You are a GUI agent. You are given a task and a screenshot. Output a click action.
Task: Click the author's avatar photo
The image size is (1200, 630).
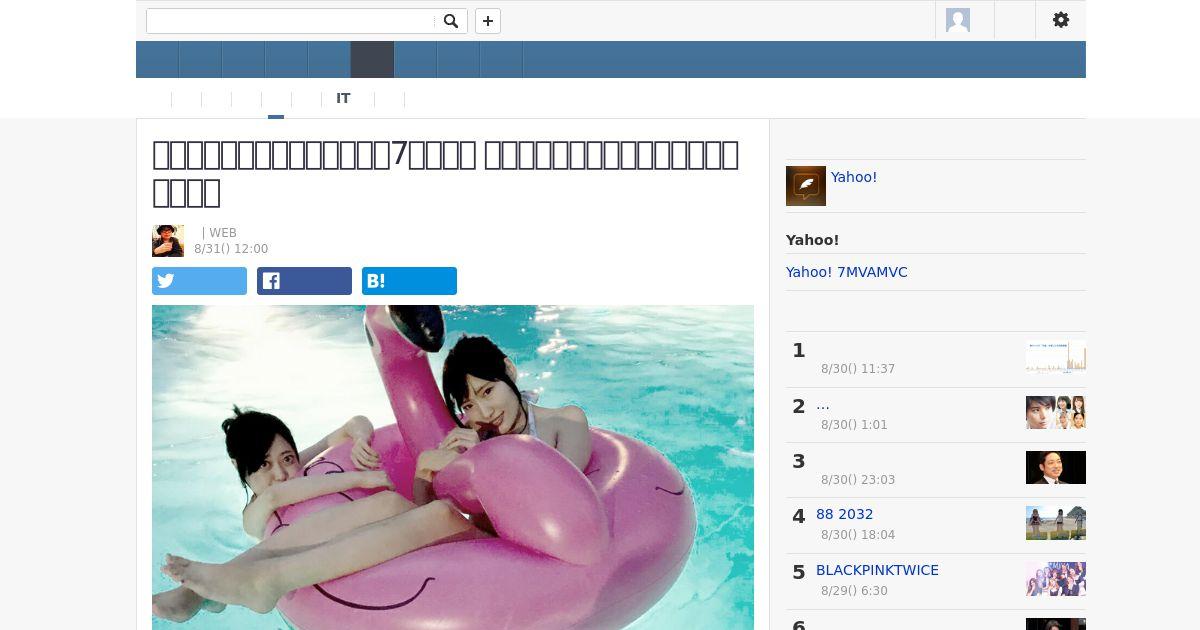(x=168, y=241)
